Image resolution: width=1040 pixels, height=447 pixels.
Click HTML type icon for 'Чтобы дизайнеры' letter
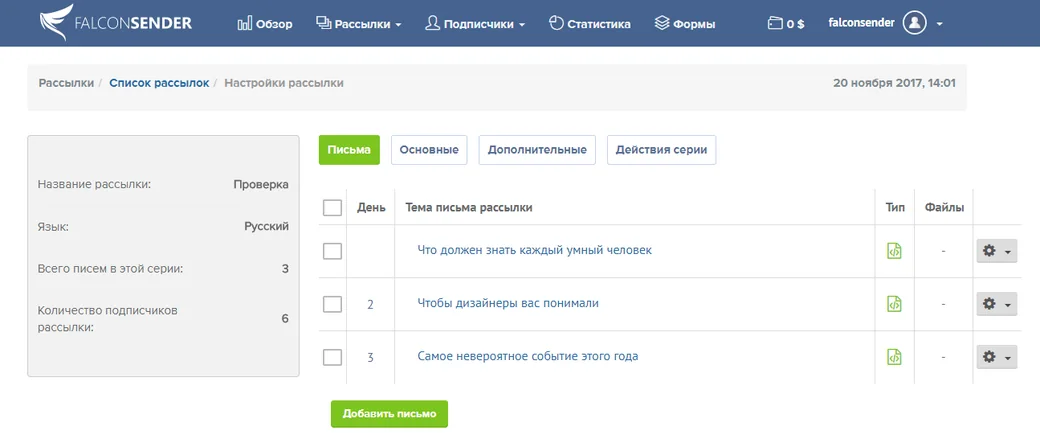(x=894, y=304)
